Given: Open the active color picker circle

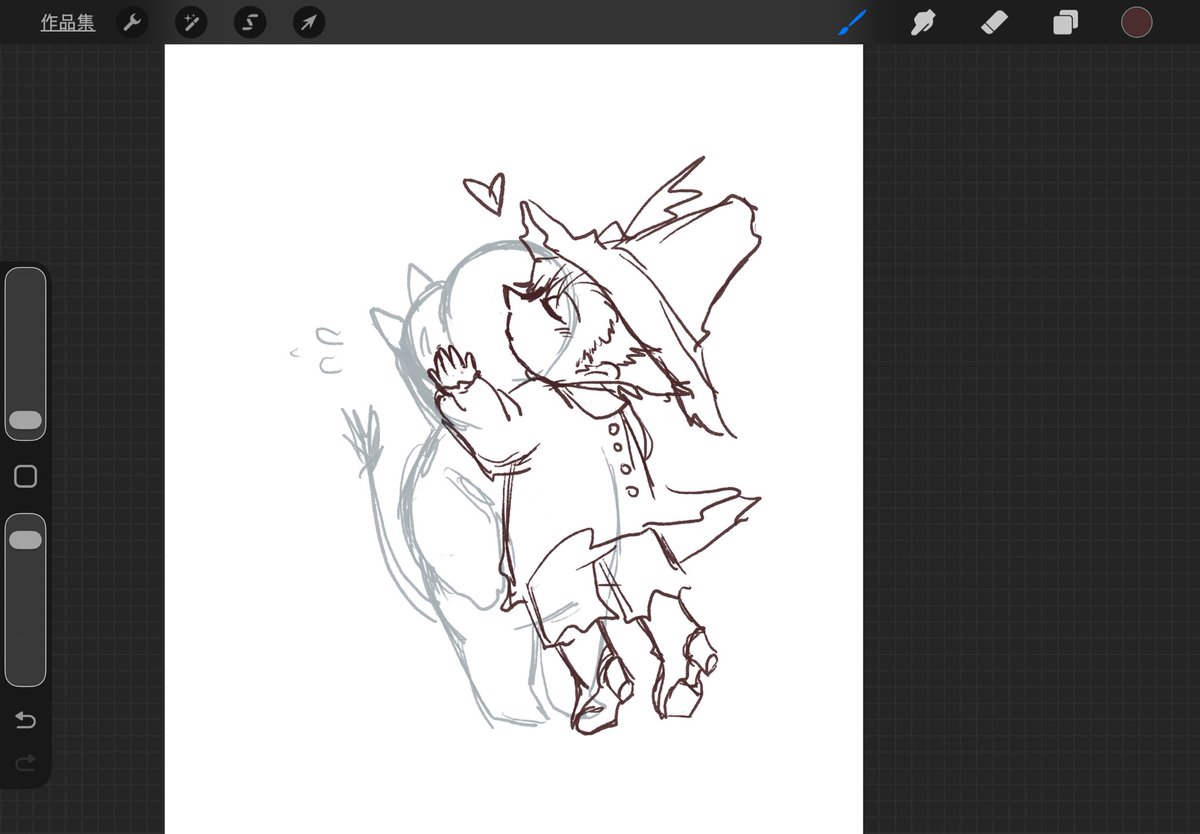Looking at the screenshot, I should (x=1137, y=22).
